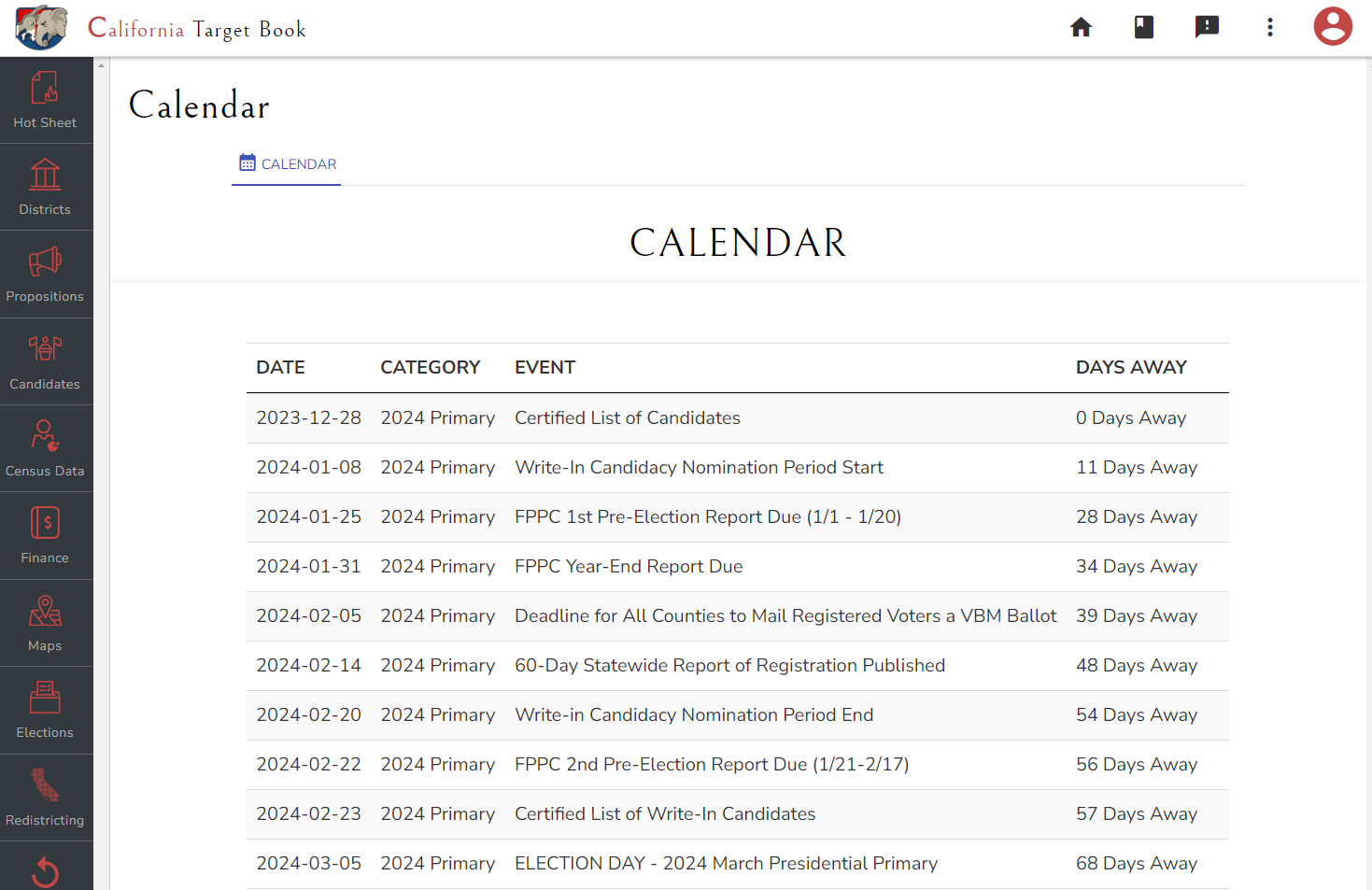Click the 56 Days Away cell

[1137, 765]
